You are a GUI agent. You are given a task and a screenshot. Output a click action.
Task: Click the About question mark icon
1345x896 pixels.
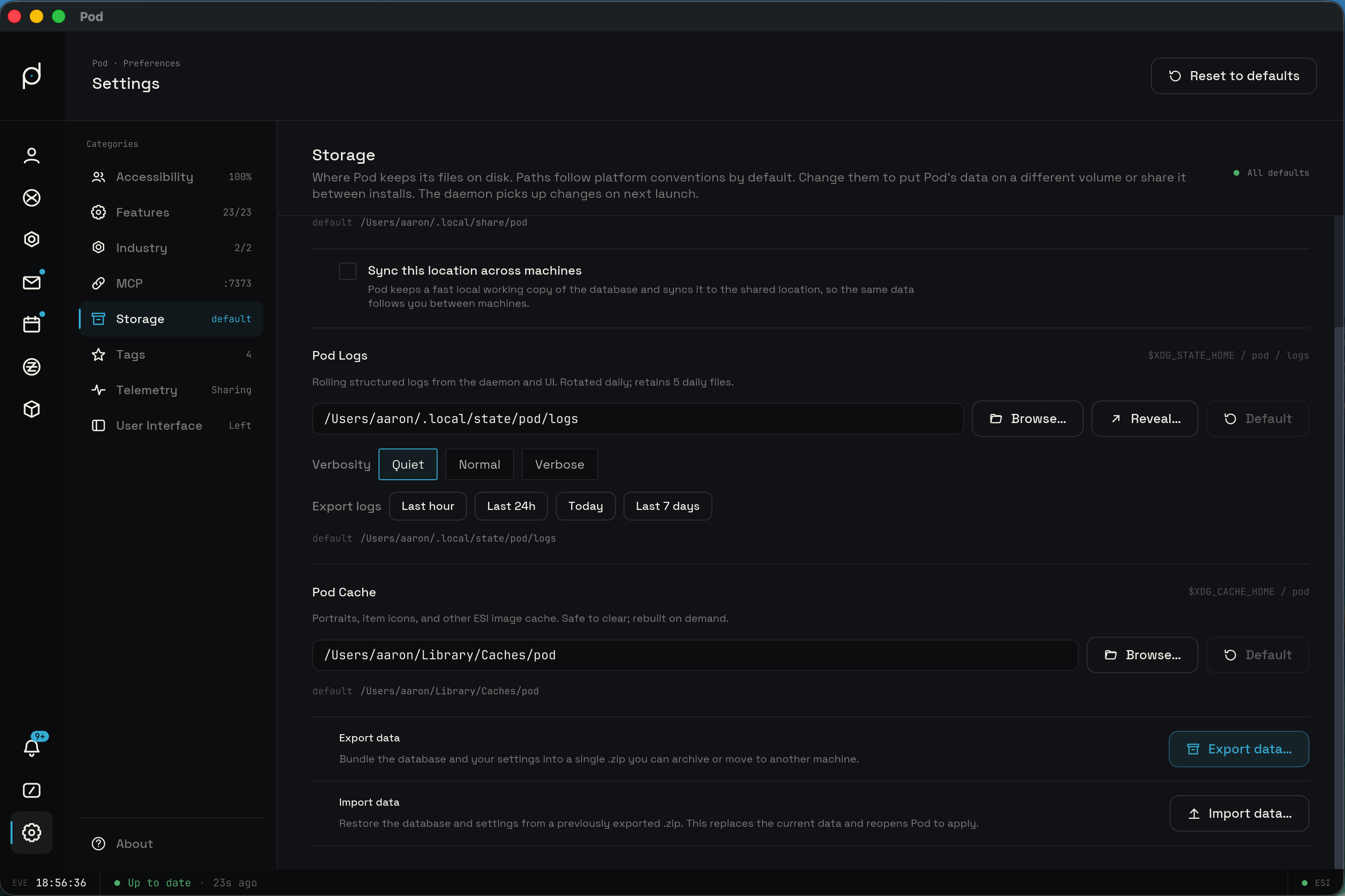tap(98, 844)
